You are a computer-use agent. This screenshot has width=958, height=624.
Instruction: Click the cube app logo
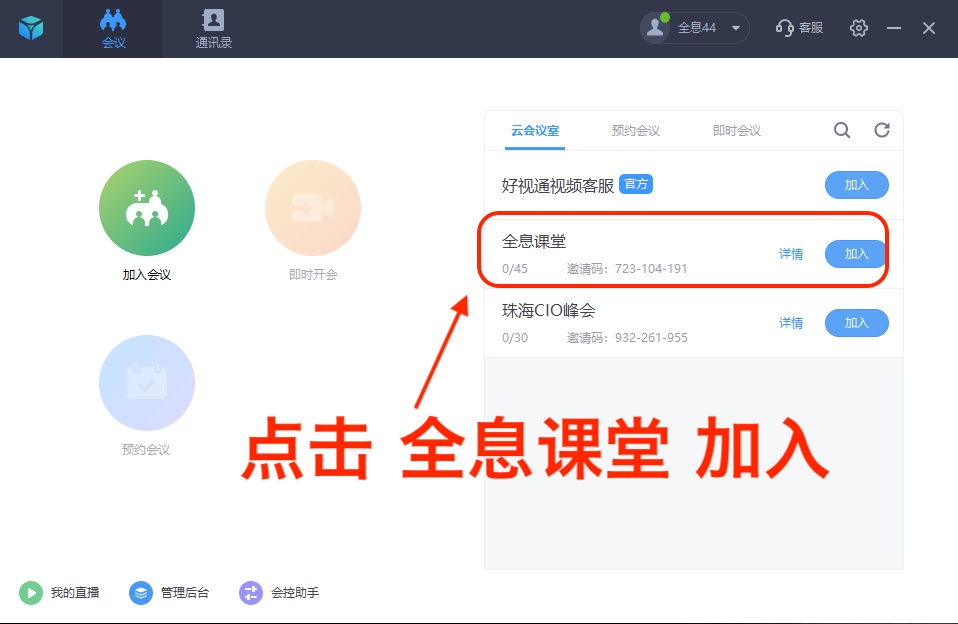tap(31, 28)
